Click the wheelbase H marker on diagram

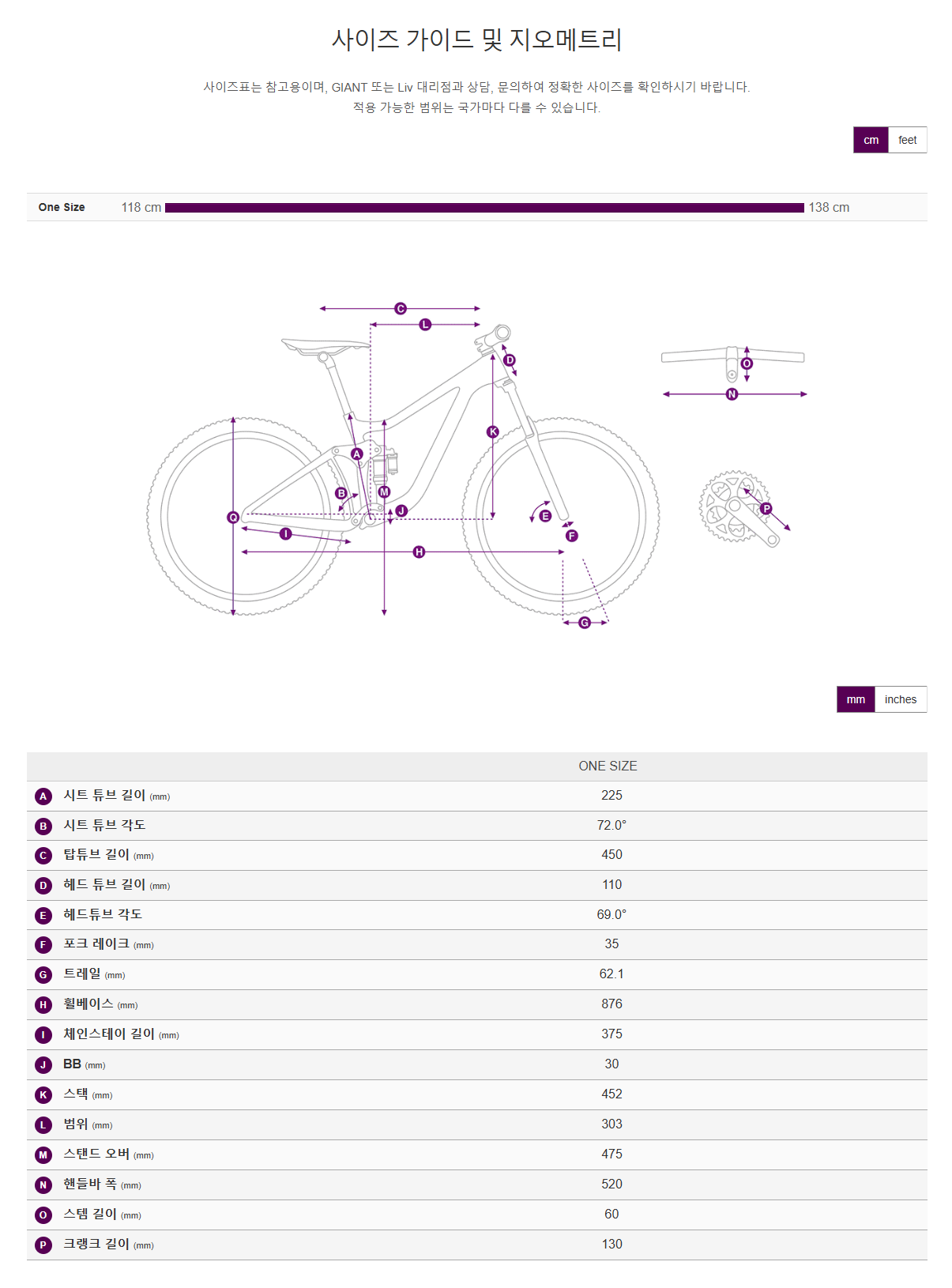(419, 552)
